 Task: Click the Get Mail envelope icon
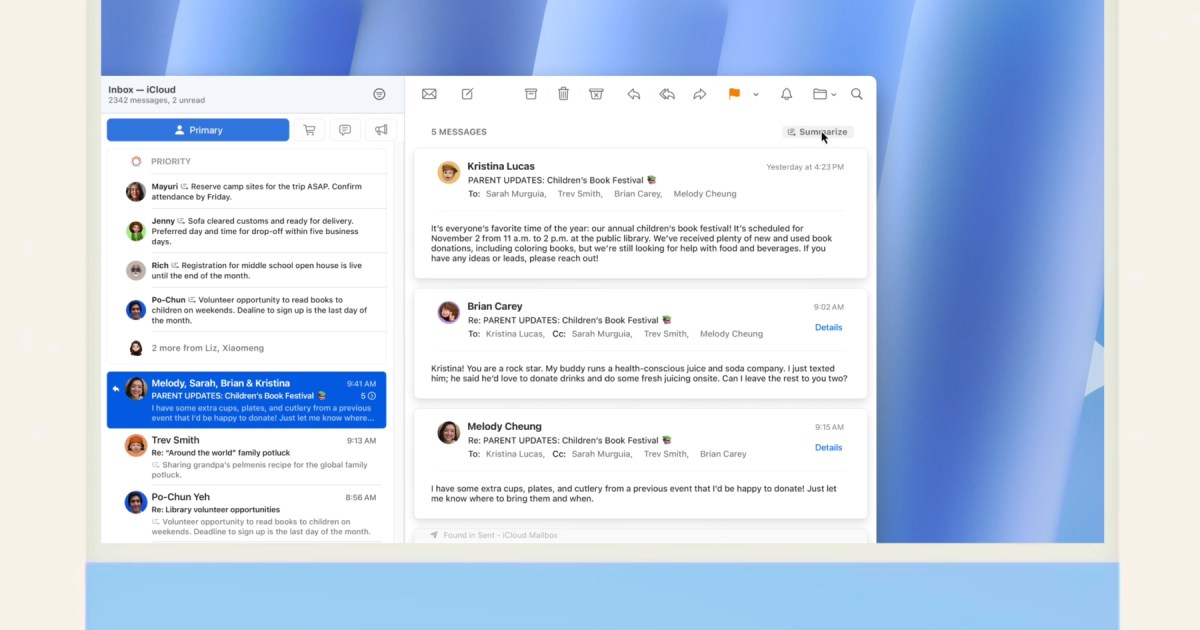click(429, 94)
